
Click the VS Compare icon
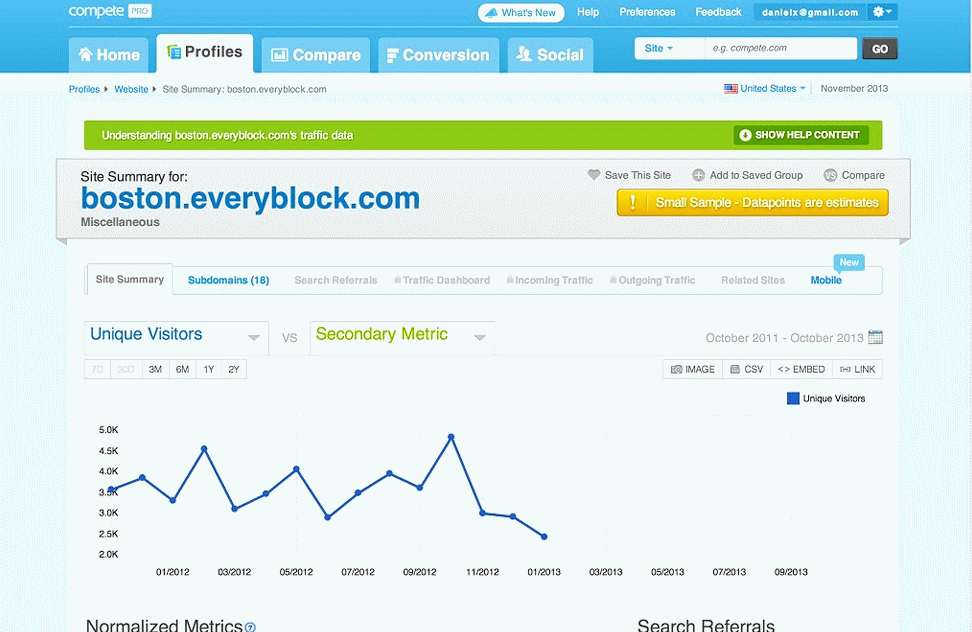831,175
